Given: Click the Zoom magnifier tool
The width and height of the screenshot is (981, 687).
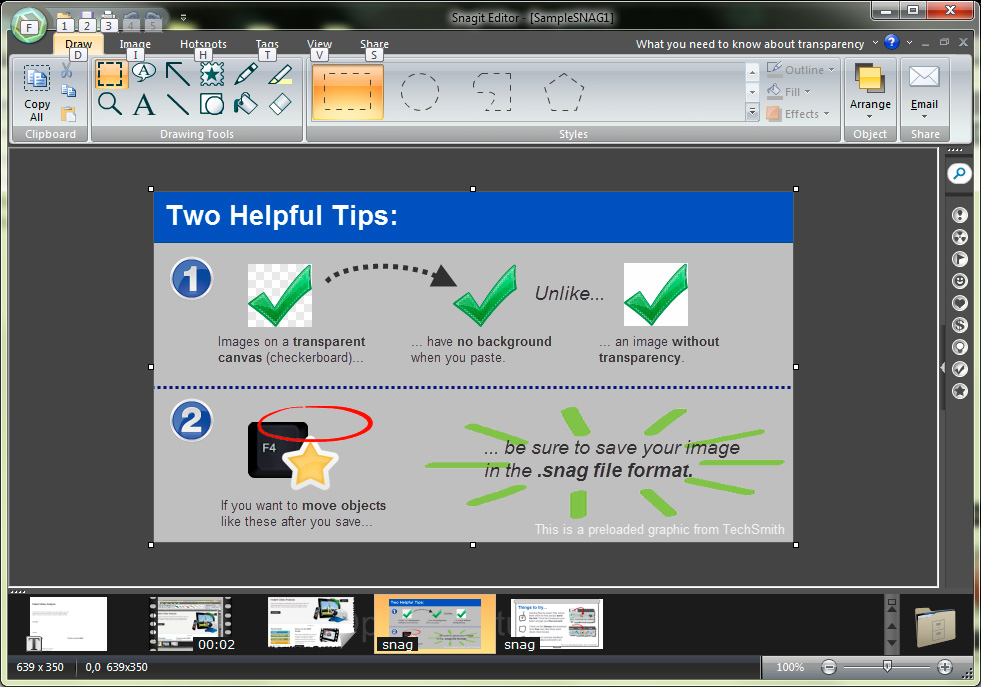Looking at the screenshot, I should 110,104.
